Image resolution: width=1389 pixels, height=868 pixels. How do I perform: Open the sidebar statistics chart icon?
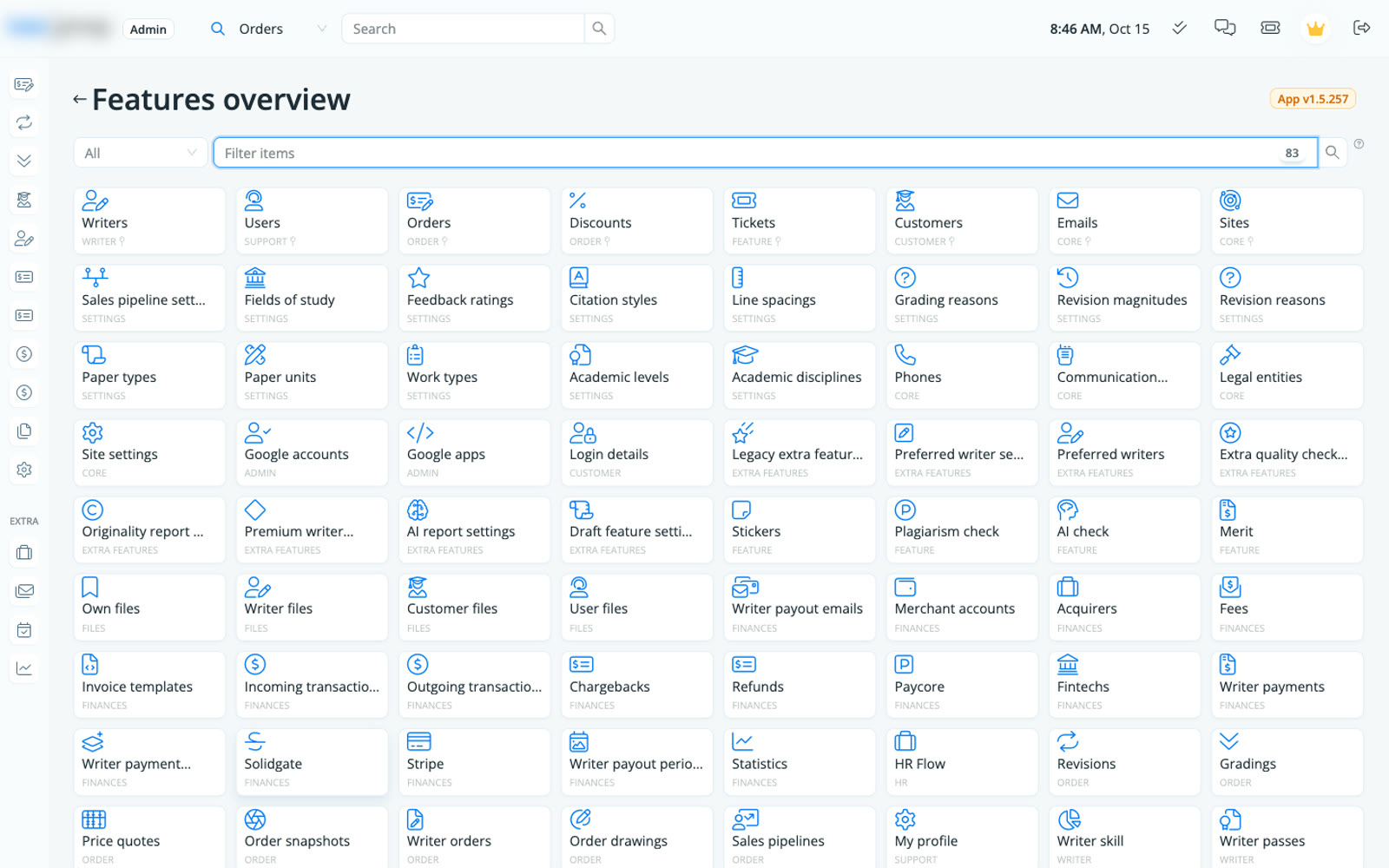tap(24, 668)
